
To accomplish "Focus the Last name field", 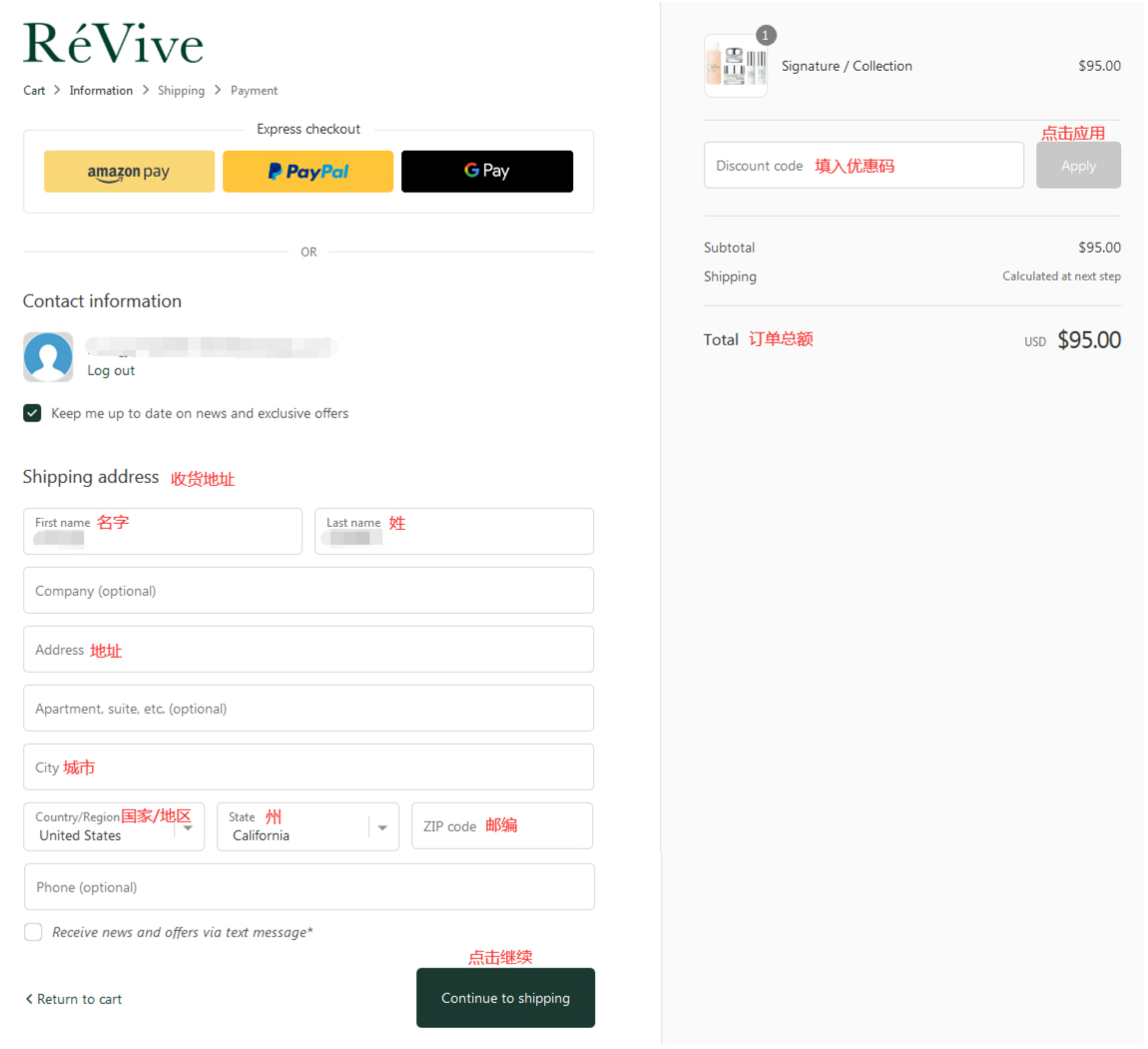I will click(x=454, y=531).
